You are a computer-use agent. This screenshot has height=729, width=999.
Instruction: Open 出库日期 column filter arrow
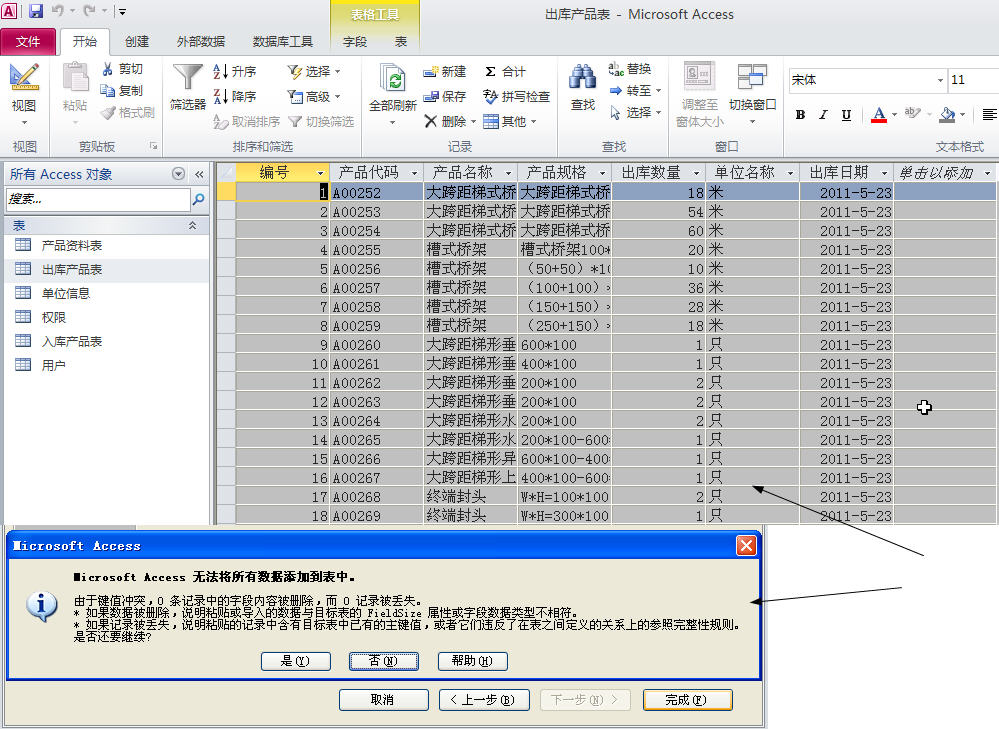[x=884, y=173]
